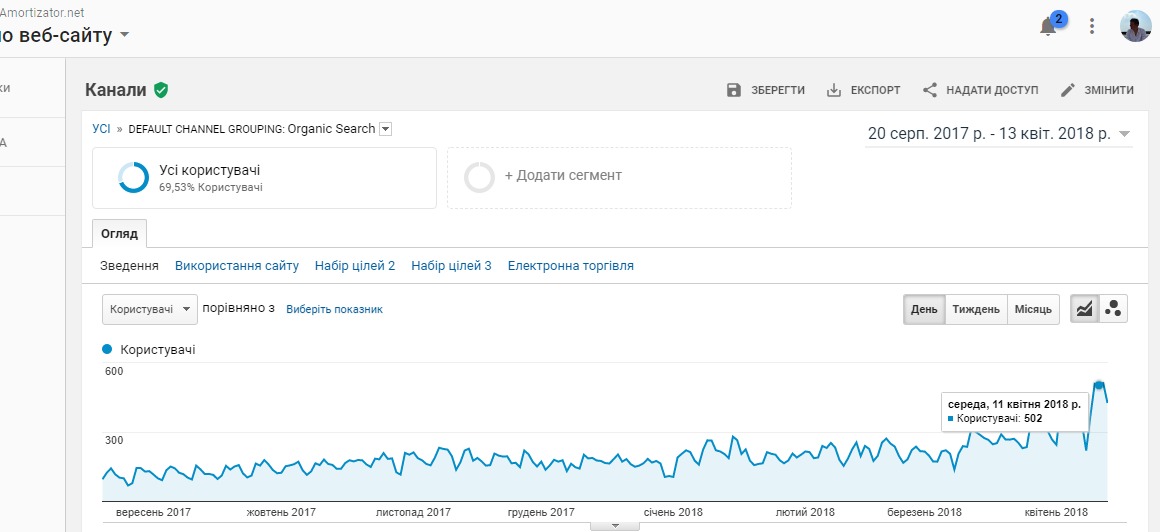1160x532 pixels.
Task: Click the ЗБЕРЕГТИ save icon
Action: (x=734, y=90)
